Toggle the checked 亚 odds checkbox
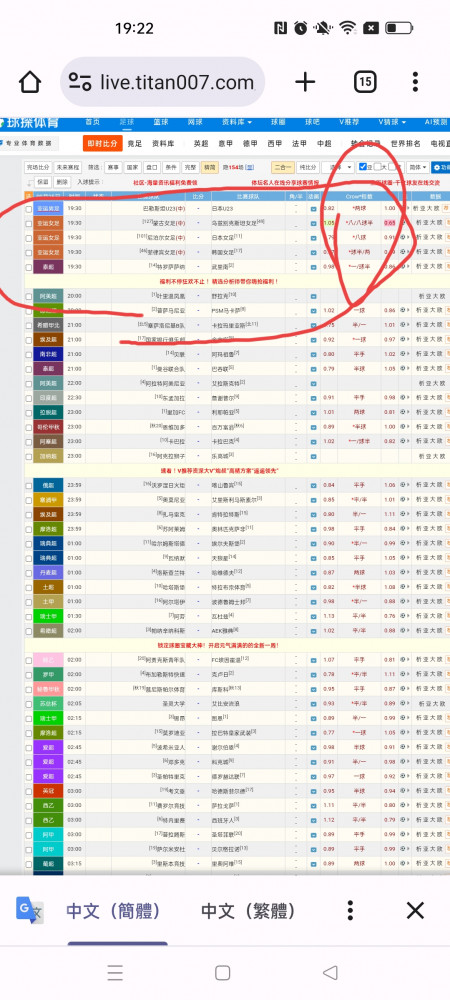The height and width of the screenshot is (1000, 450). [x=363, y=167]
